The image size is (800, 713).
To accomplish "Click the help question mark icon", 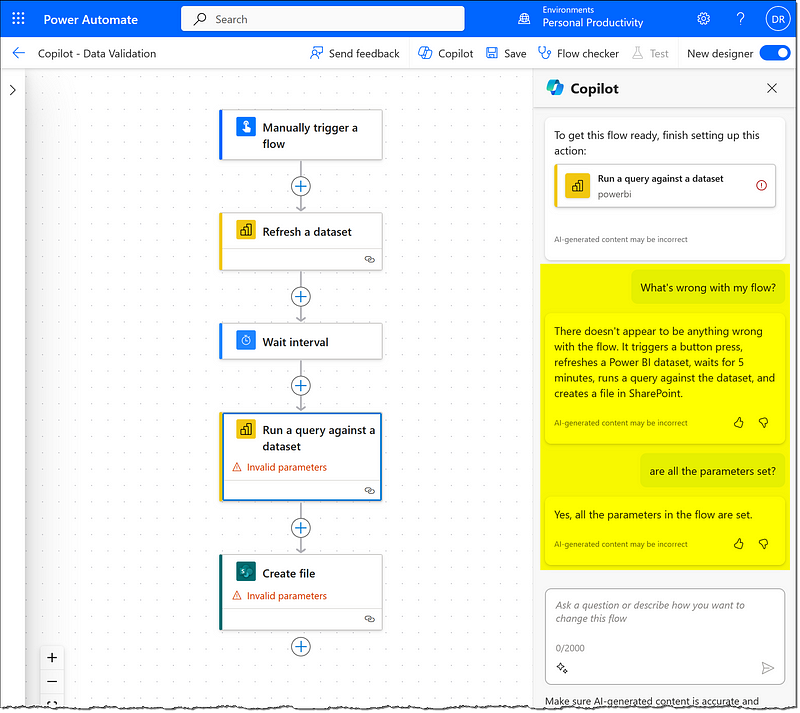I will (740, 19).
